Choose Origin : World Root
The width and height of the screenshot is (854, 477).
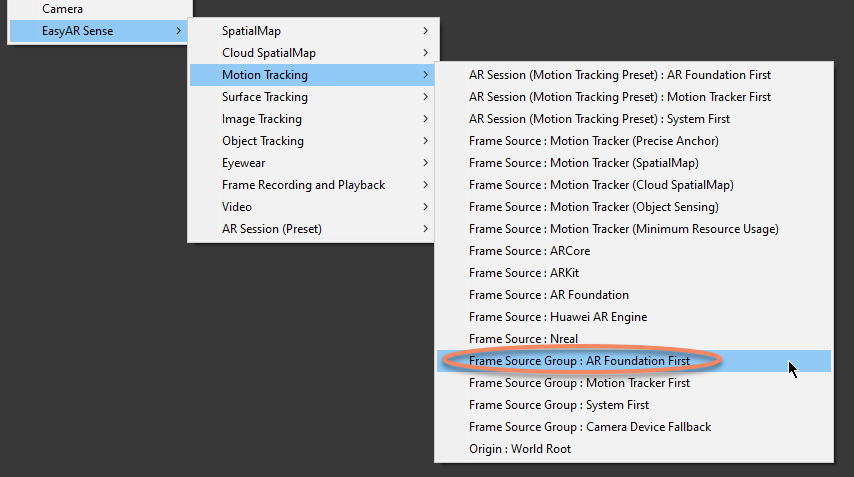point(520,449)
